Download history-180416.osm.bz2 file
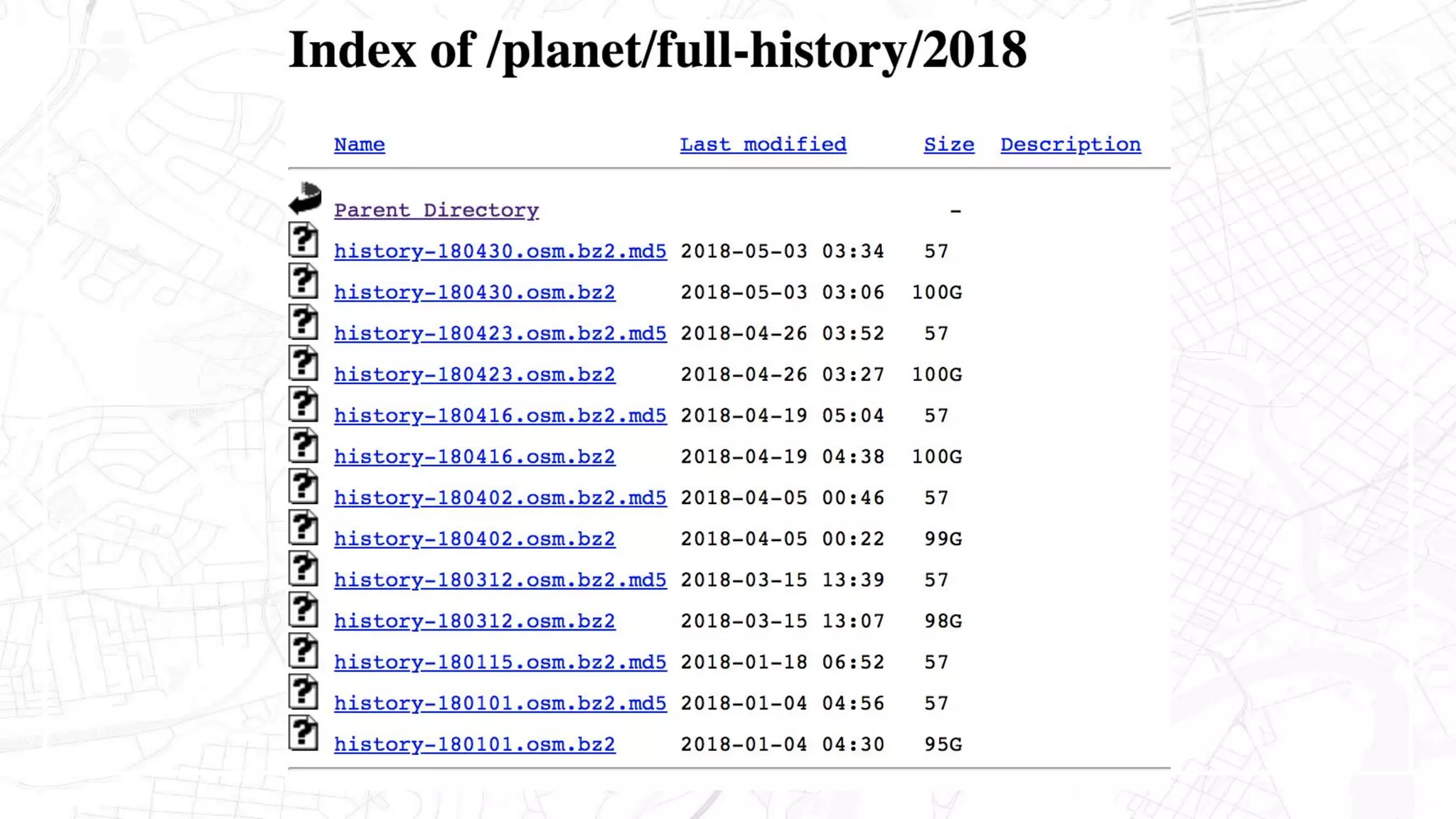1456x819 pixels. point(474,456)
